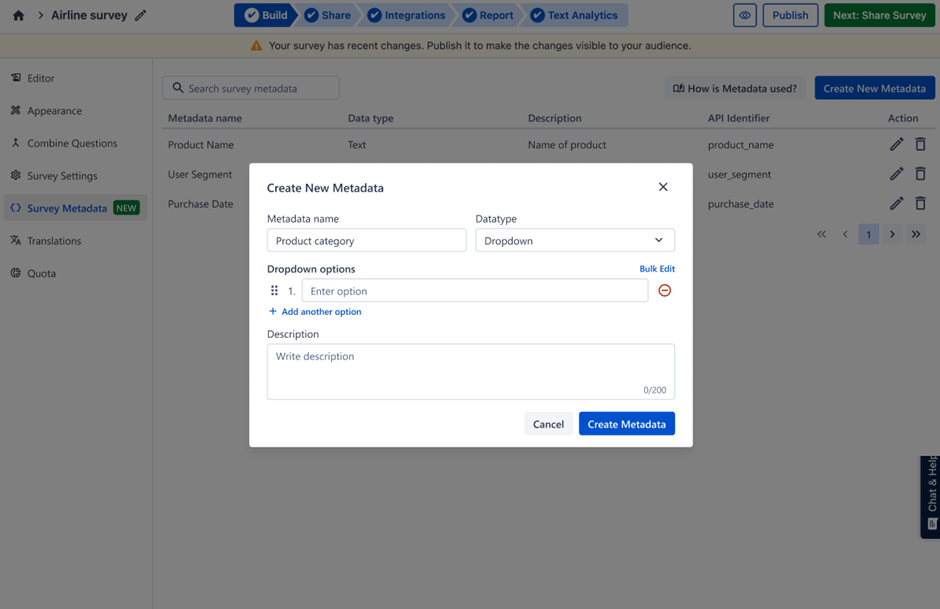The image size is (940, 609).
Task: Delete the User Segment metadata row
Action: tap(920, 174)
